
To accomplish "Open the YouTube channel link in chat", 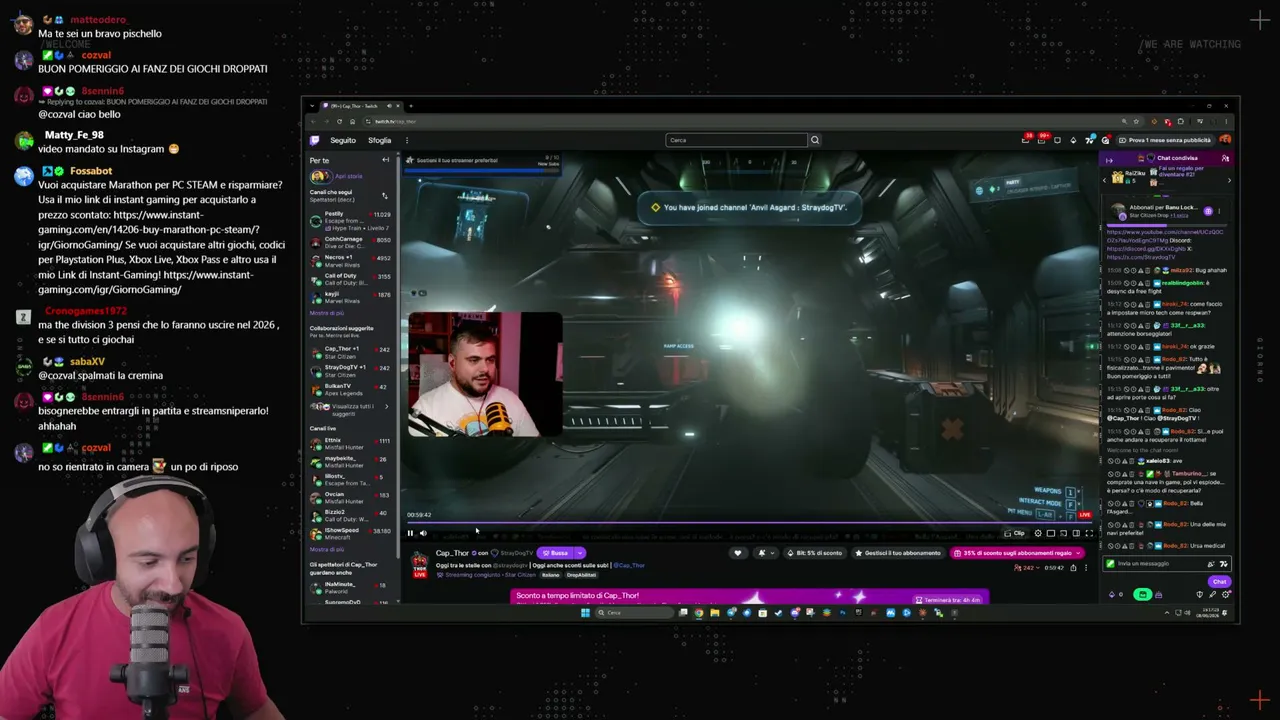I will coord(1163,235).
